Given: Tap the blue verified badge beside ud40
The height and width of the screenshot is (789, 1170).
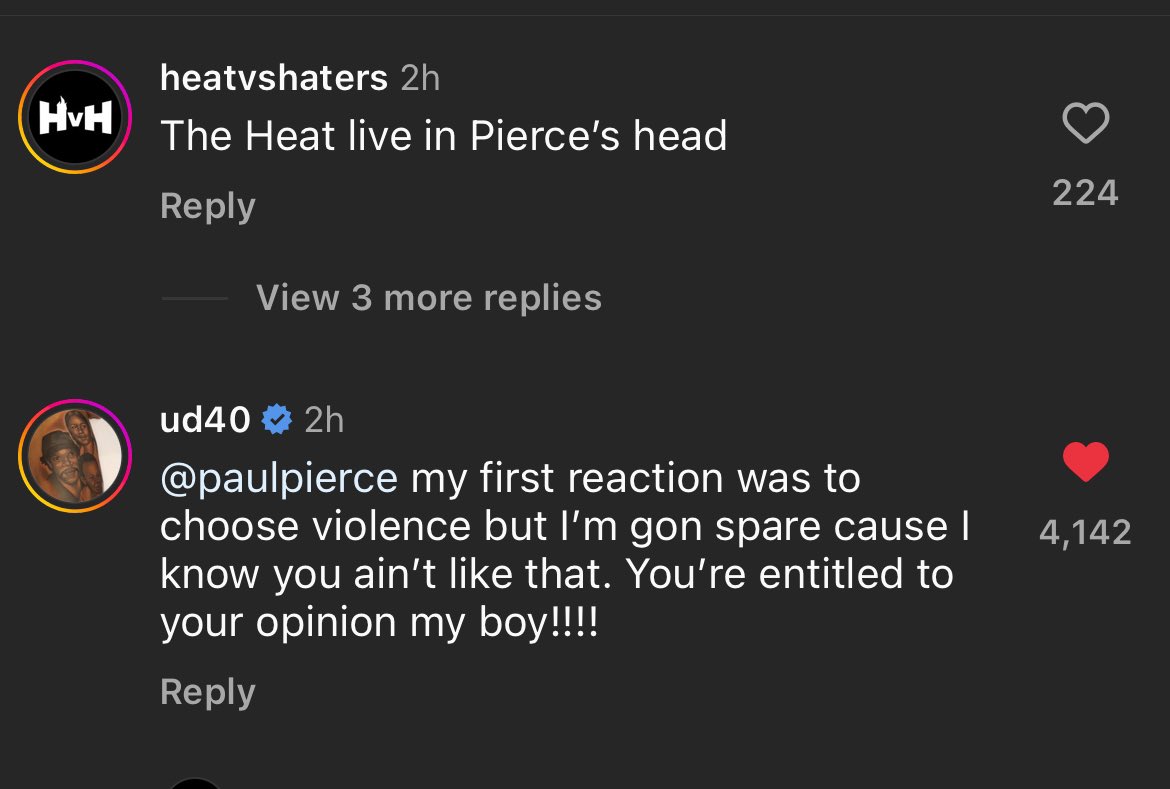Looking at the screenshot, I should tap(276, 420).
